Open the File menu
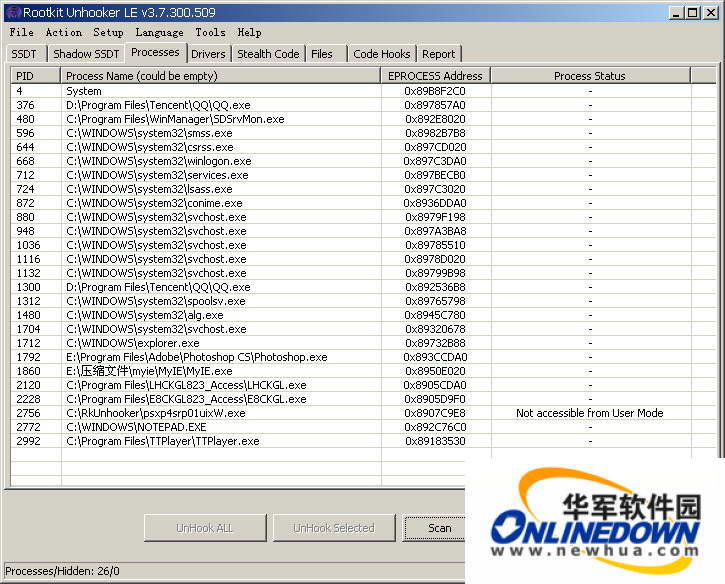This screenshot has height=584, width=725. [x=21, y=32]
